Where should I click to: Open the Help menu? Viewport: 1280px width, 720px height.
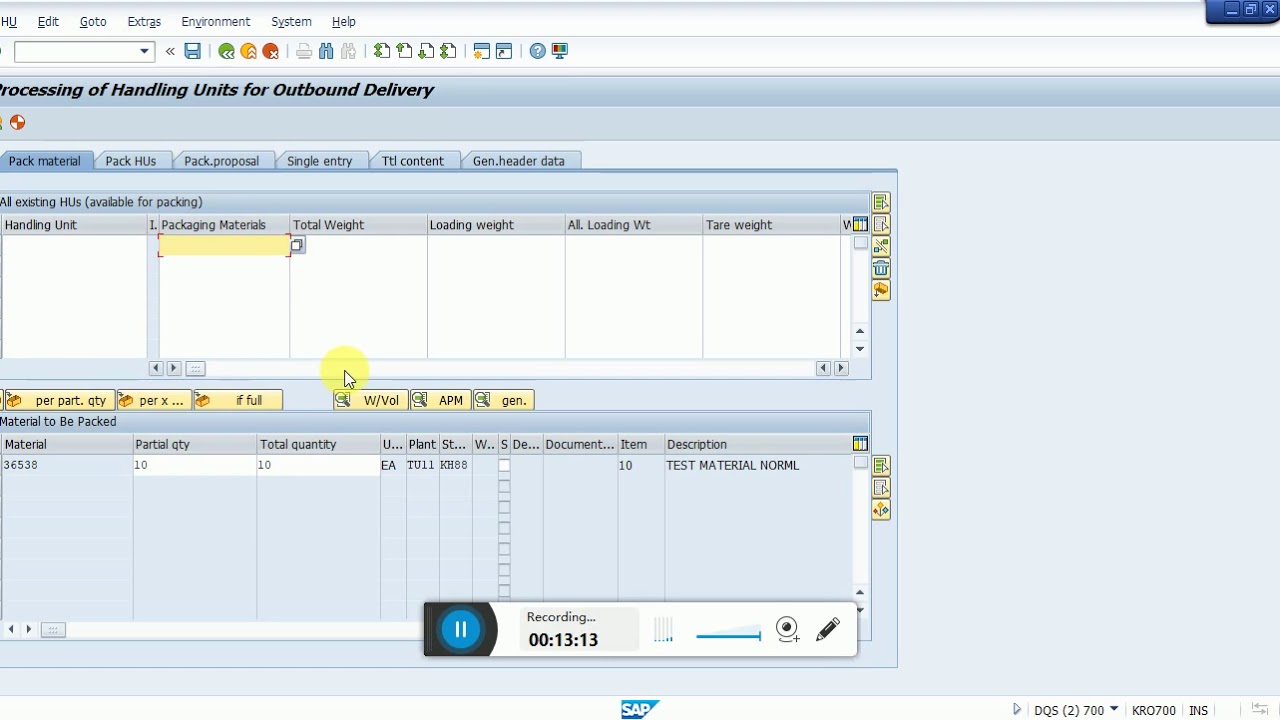click(344, 21)
